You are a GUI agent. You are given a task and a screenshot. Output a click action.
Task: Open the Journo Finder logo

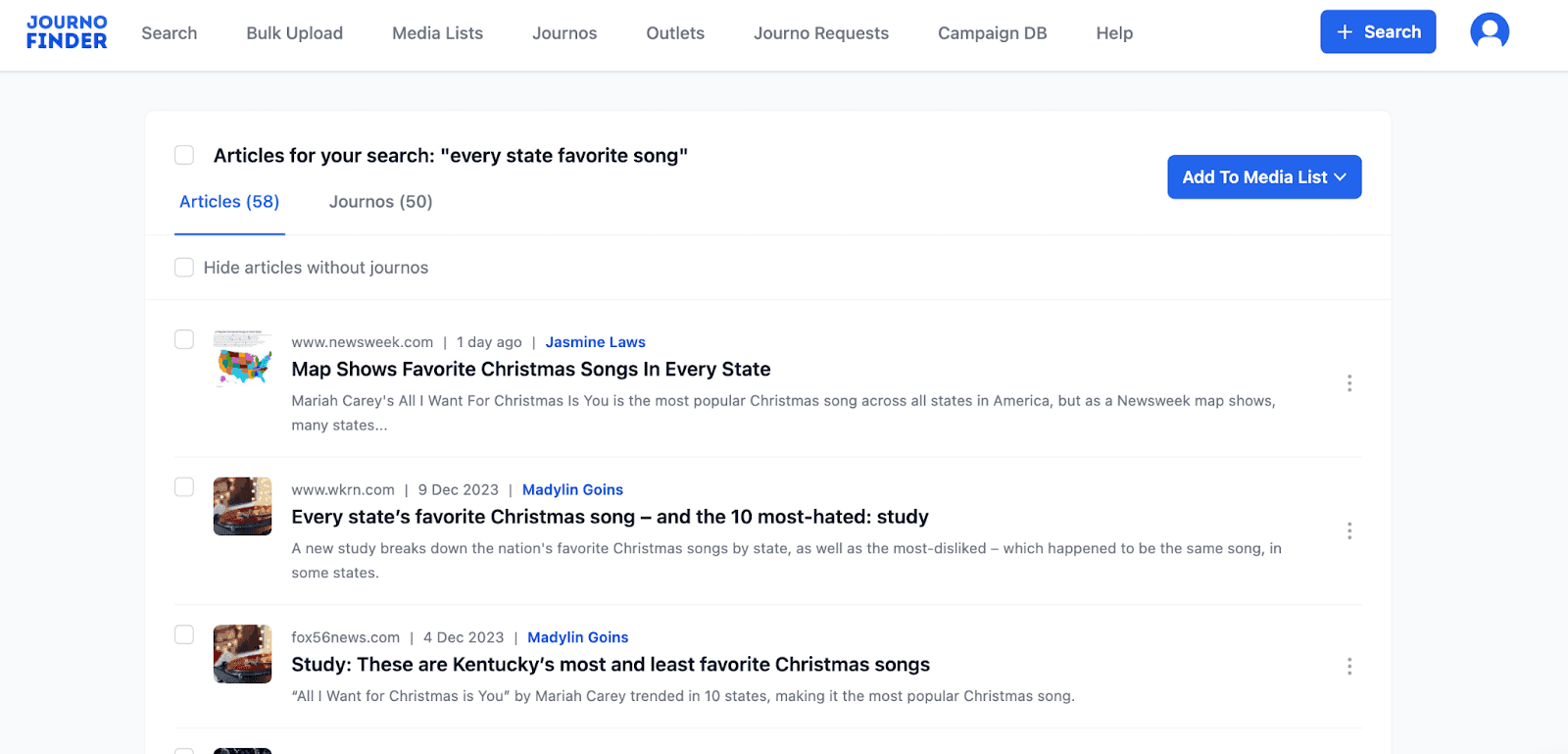pyautogui.click(x=66, y=32)
